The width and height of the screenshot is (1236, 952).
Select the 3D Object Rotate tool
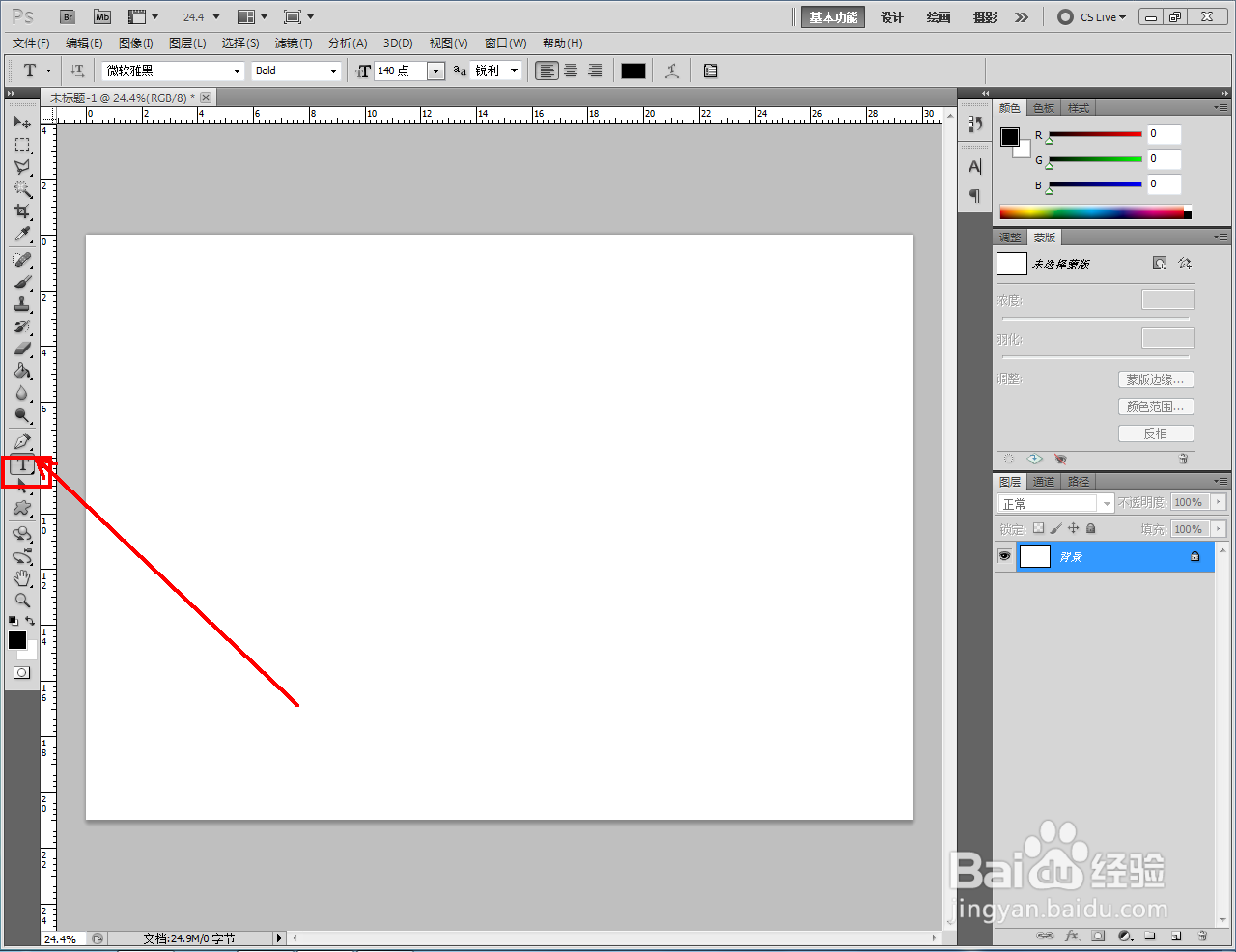[22, 534]
